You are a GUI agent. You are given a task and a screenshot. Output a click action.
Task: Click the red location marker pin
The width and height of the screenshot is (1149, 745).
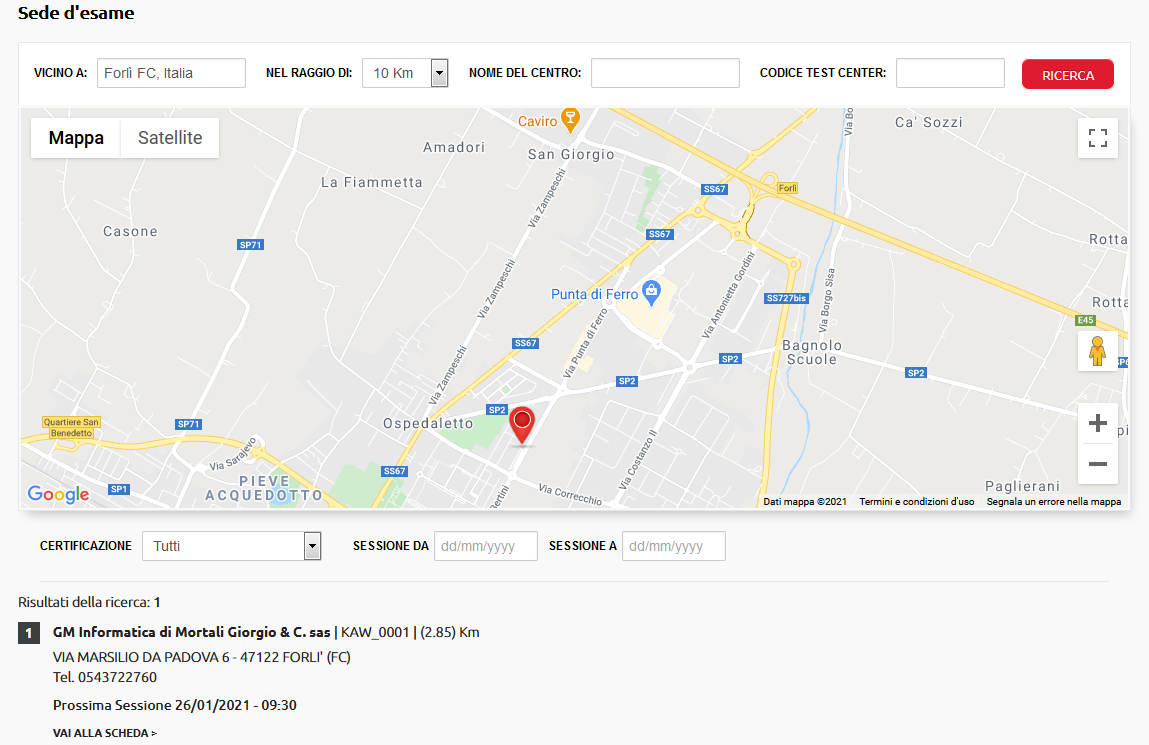click(522, 426)
